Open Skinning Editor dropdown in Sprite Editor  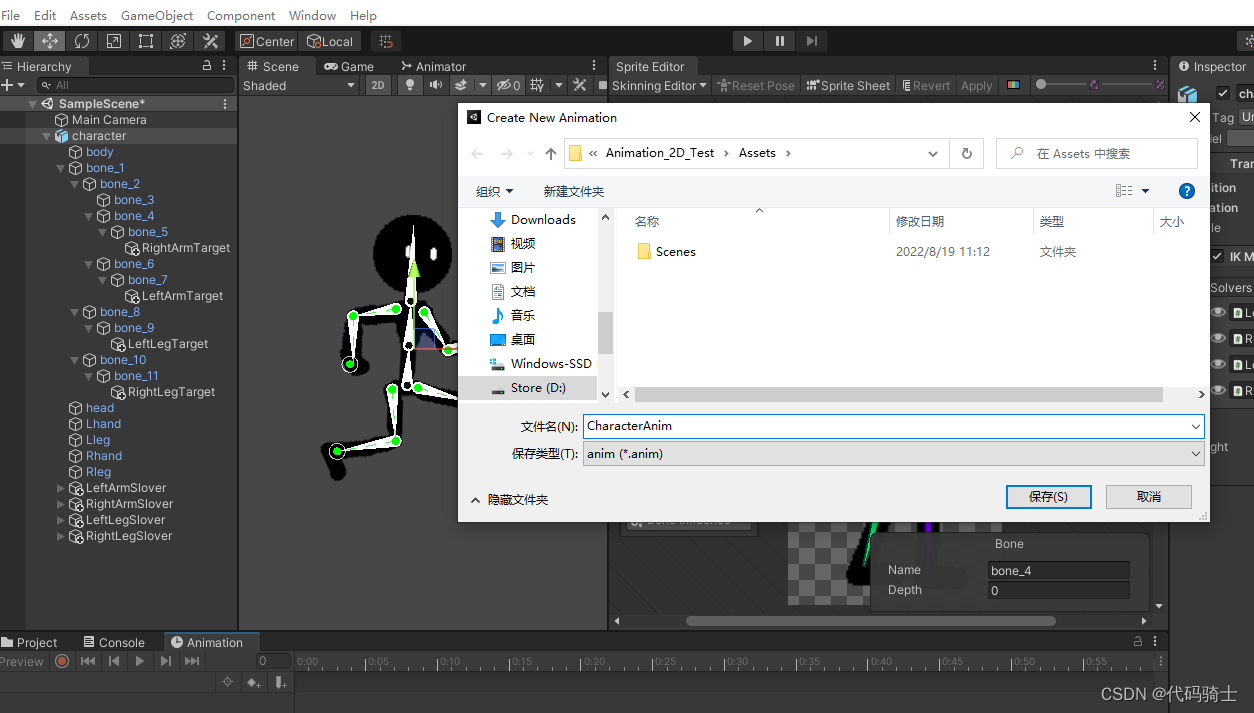(x=660, y=85)
